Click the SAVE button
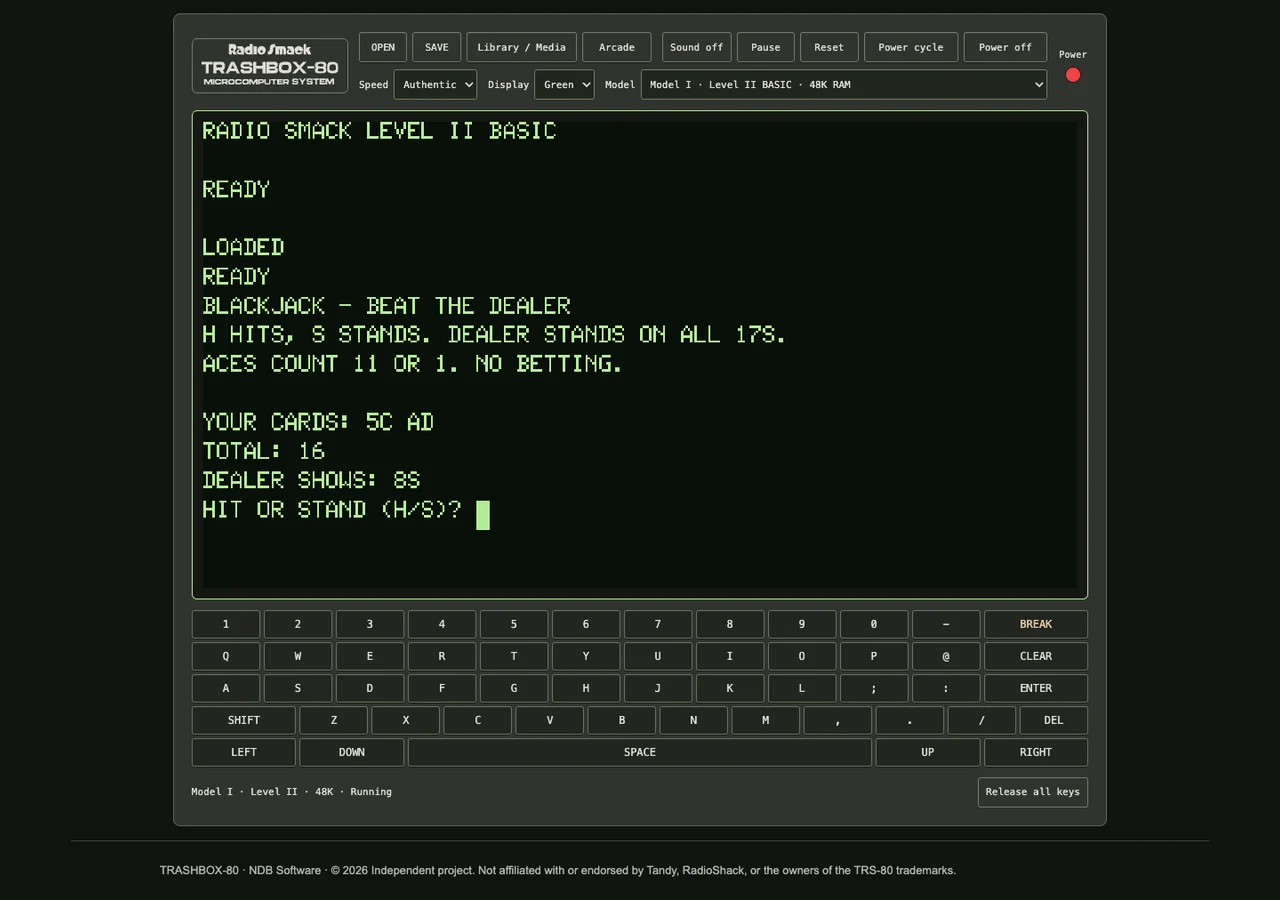 click(x=437, y=47)
